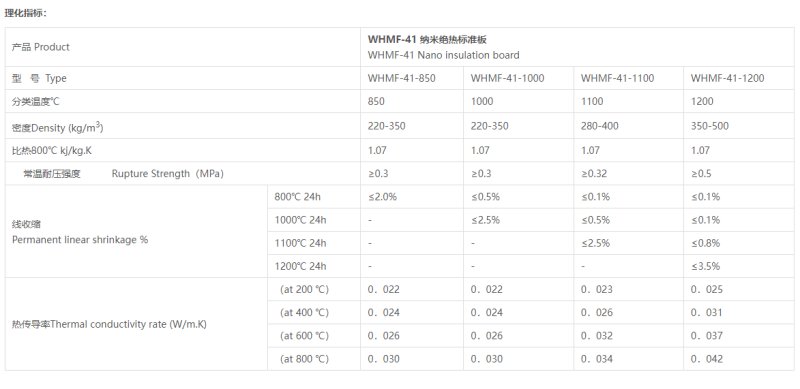Image resolution: width=800 pixels, height=389 pixels.
Task: Click the Thermal conductivity rate (W/m.K) label
Action: (109, 324)
